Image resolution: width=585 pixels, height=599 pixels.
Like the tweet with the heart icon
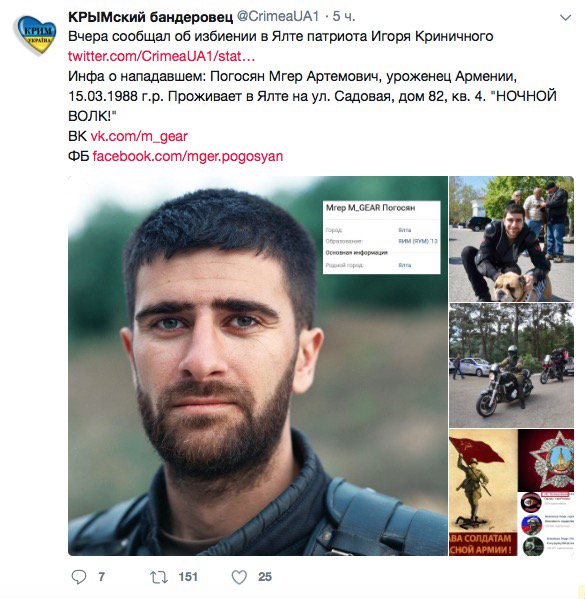pyautogui.click(x=239, y=577)
